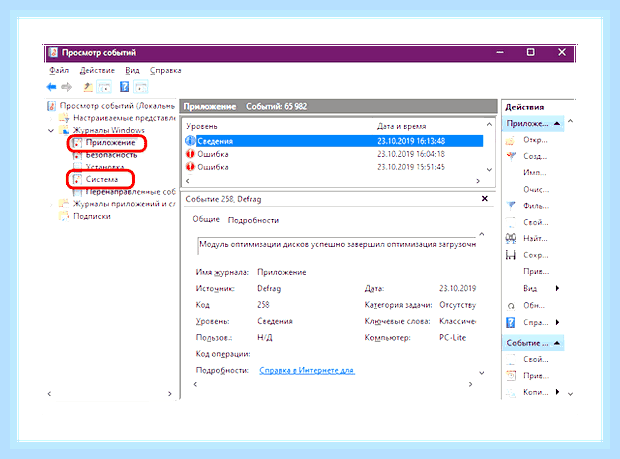Expand Журналы приложений и служб node
Viewport: 620px width, 459px height.
(51, 204)
